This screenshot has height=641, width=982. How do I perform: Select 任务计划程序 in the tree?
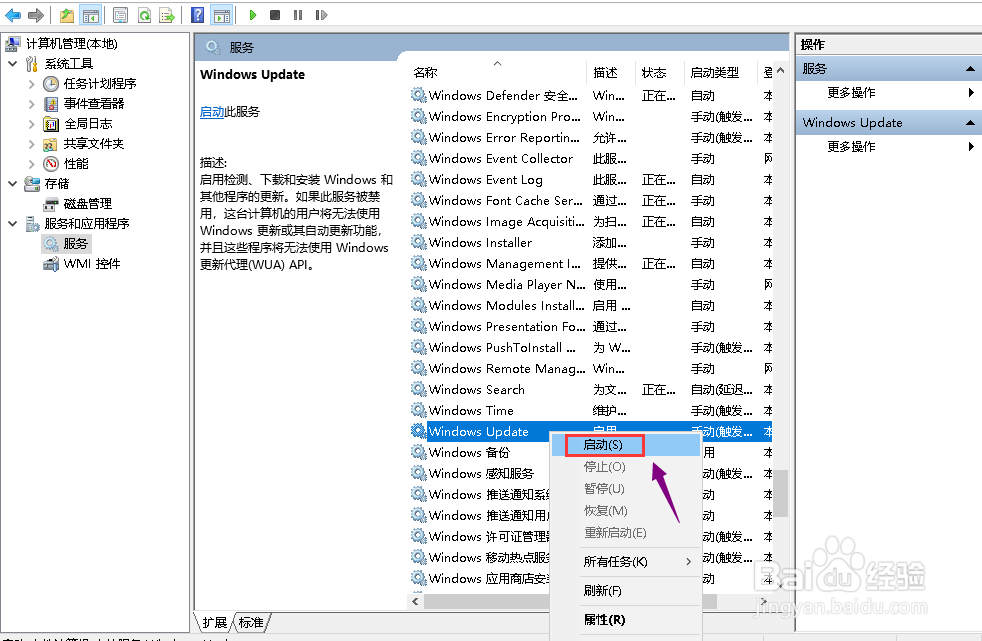tap(100, 84)
